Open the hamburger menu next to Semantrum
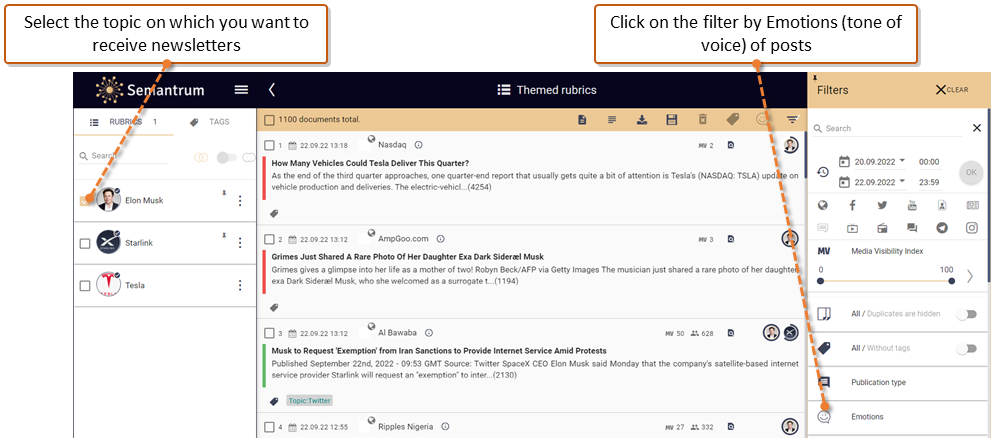The width and height of the screenshot is (992, 438). (241, 90)
